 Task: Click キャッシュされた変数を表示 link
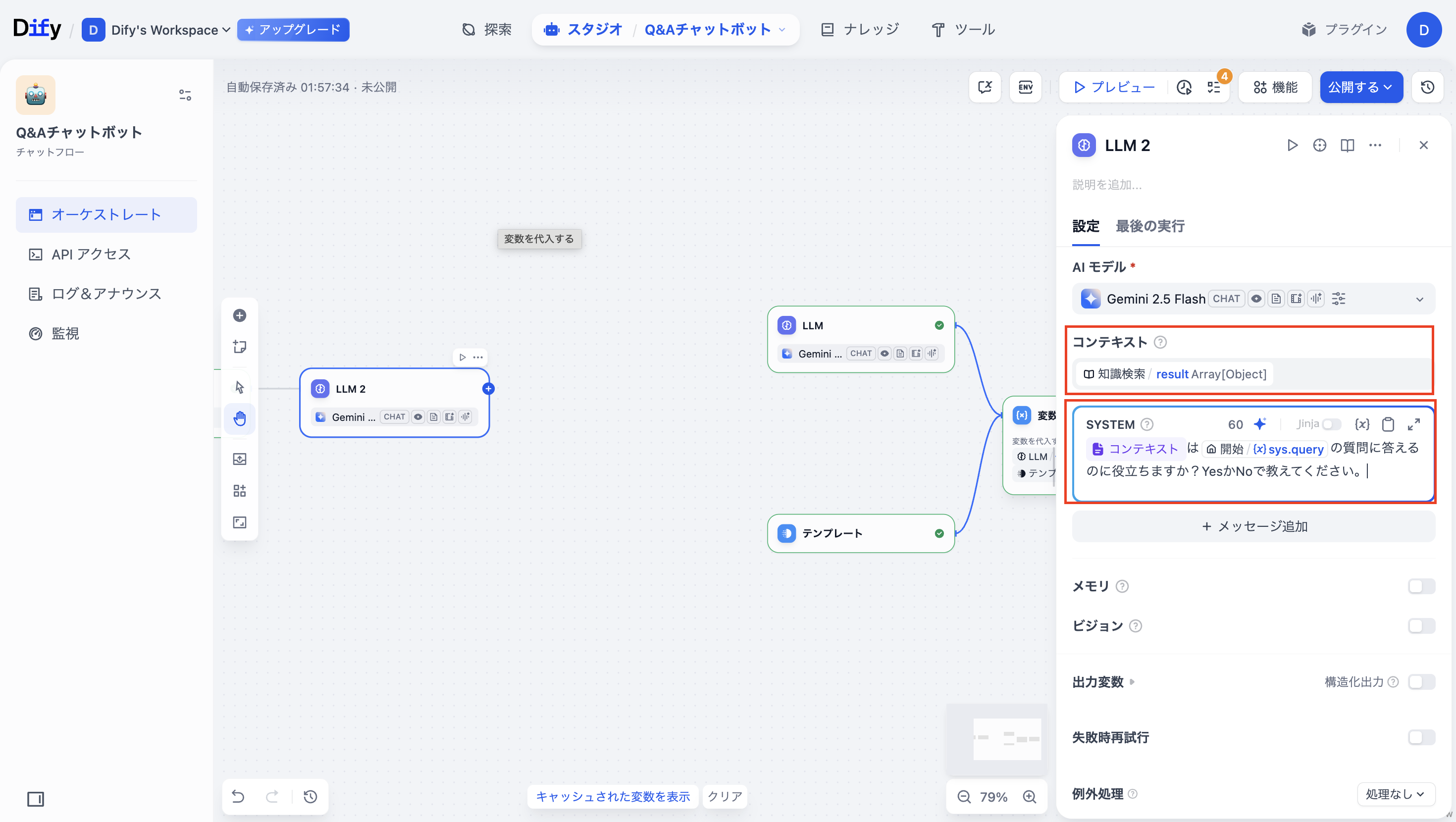[x=613, y=797]
